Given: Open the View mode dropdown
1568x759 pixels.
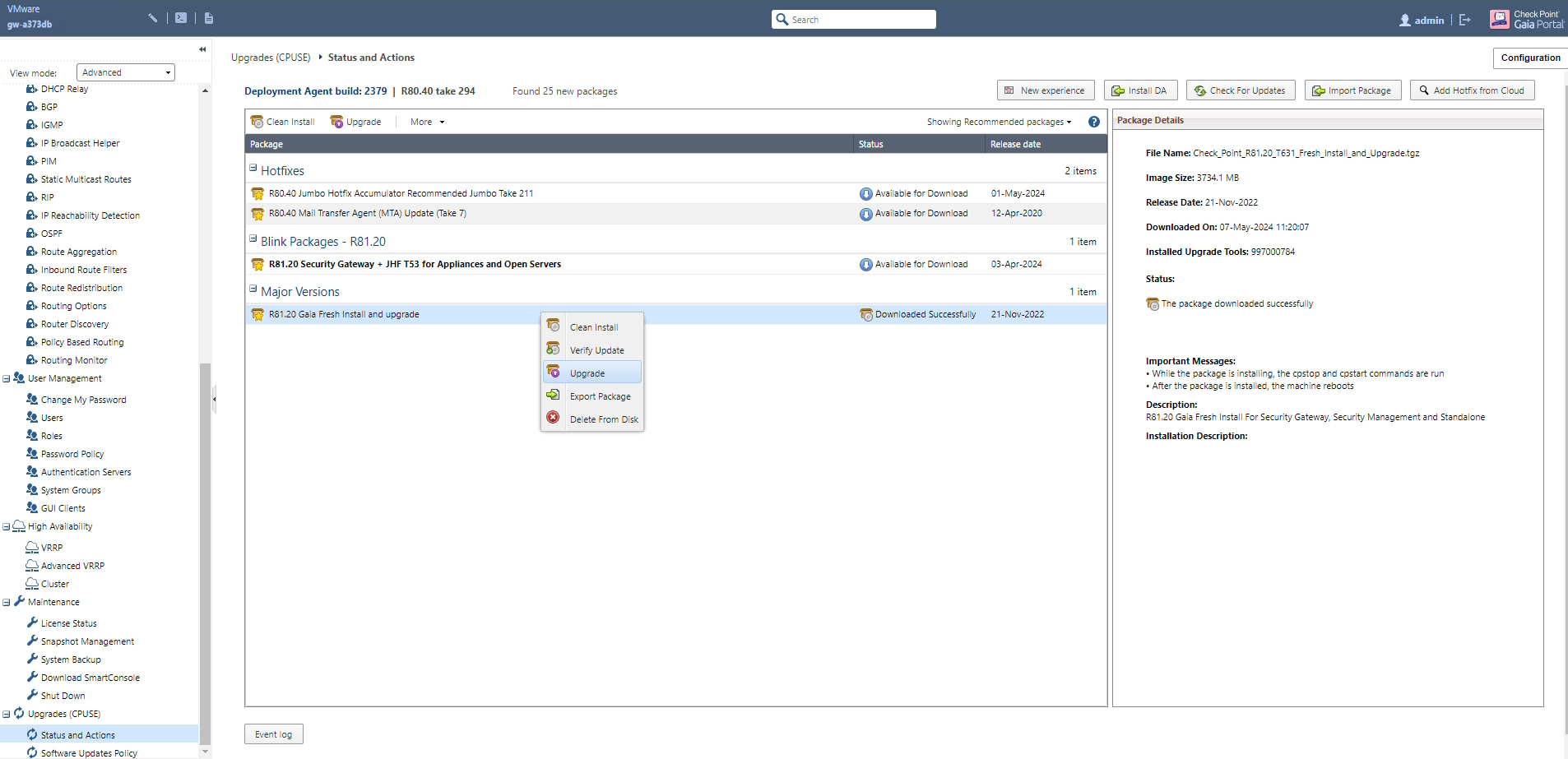Looking at the screenshot, I should click(x=125, y=72).
